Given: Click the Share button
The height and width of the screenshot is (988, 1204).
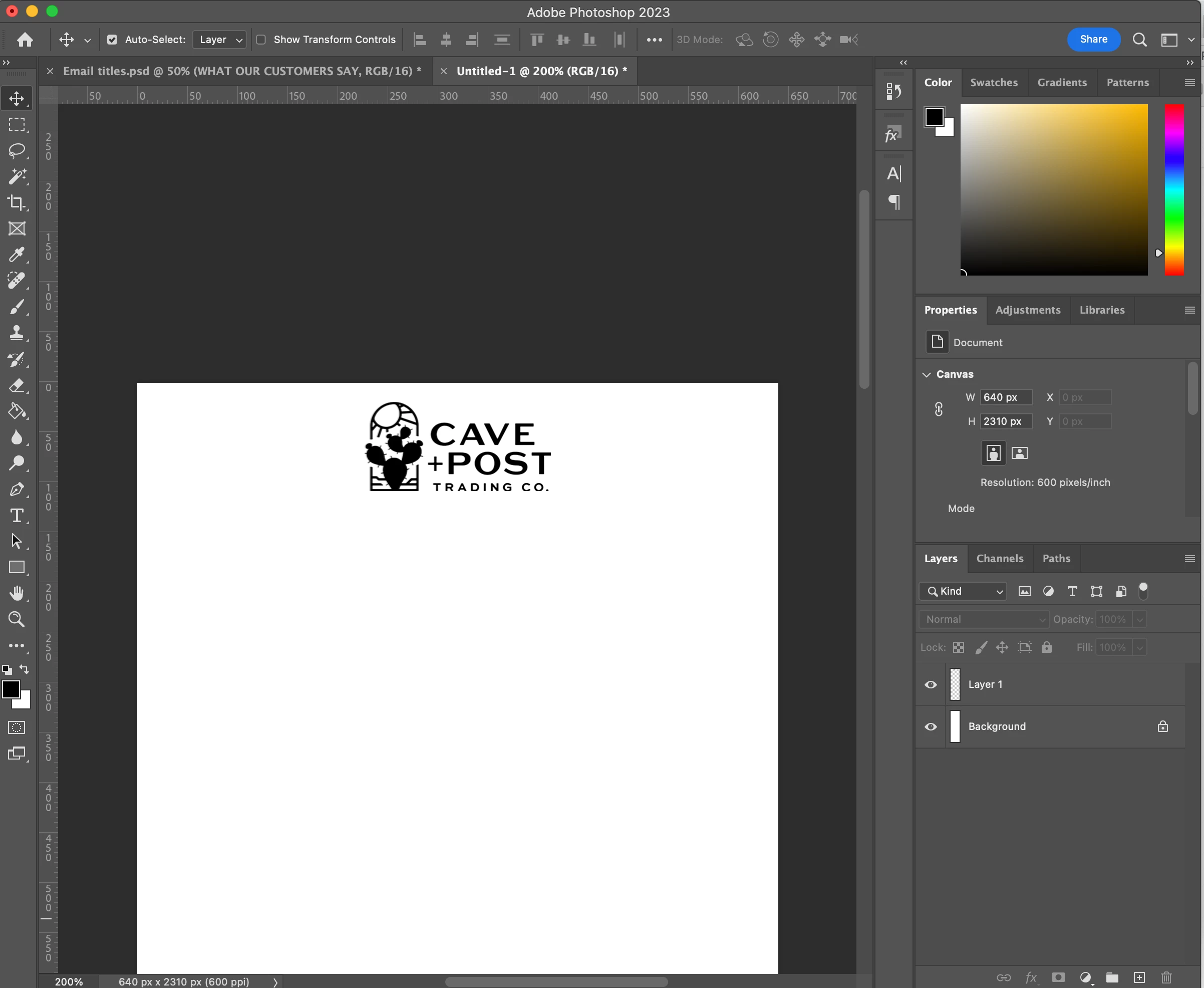Looking at the screenshot, I should [1093, 39].
